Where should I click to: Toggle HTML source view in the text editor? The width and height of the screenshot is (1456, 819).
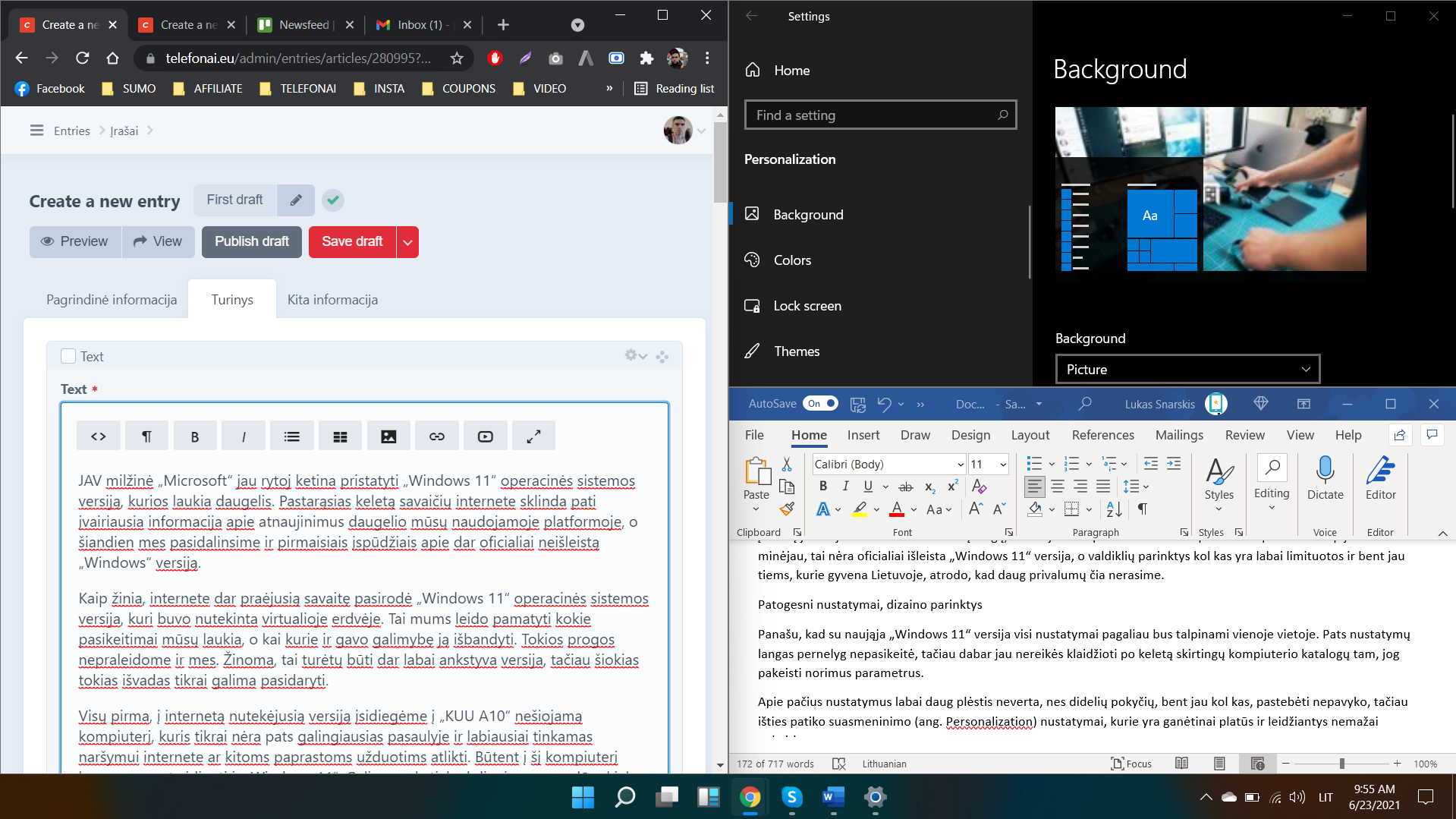99,436
